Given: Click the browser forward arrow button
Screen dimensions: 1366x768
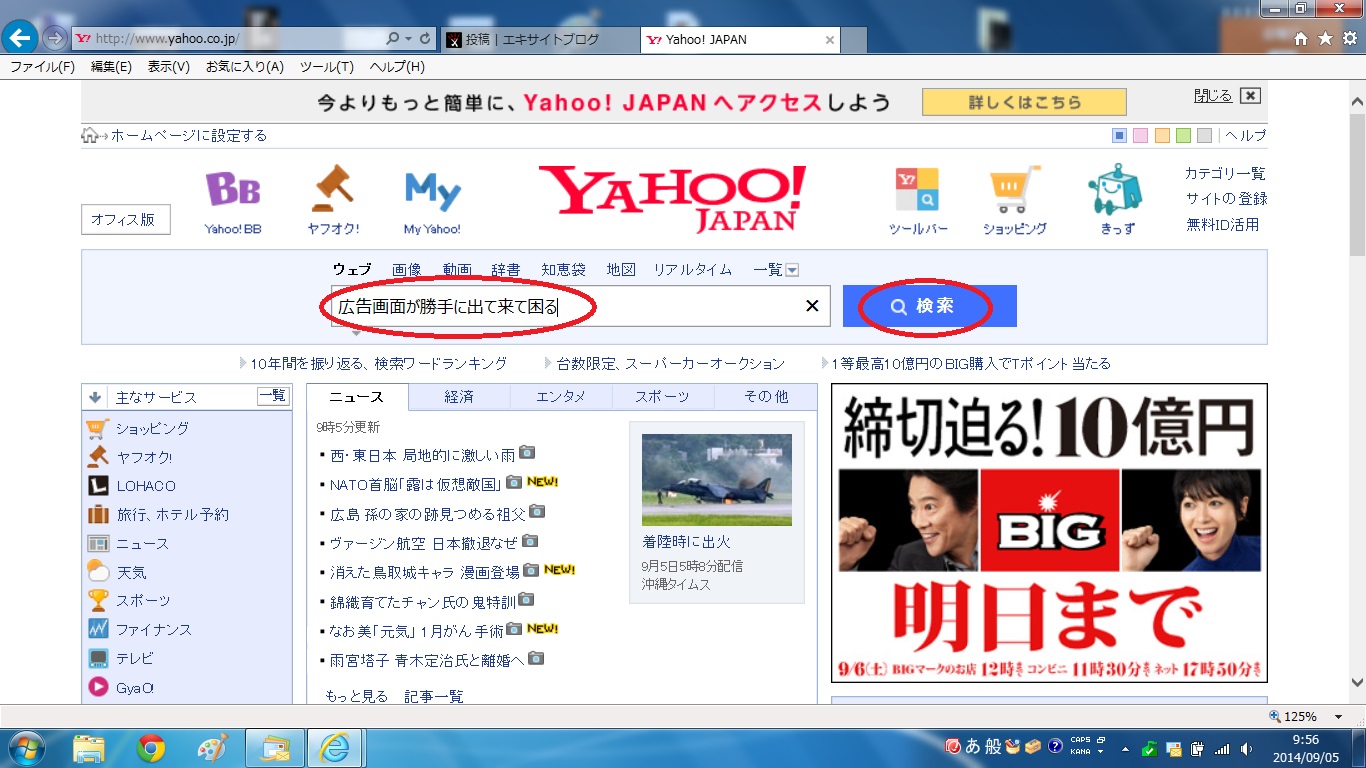Looking at the screenshot, I should click(55, 39).
